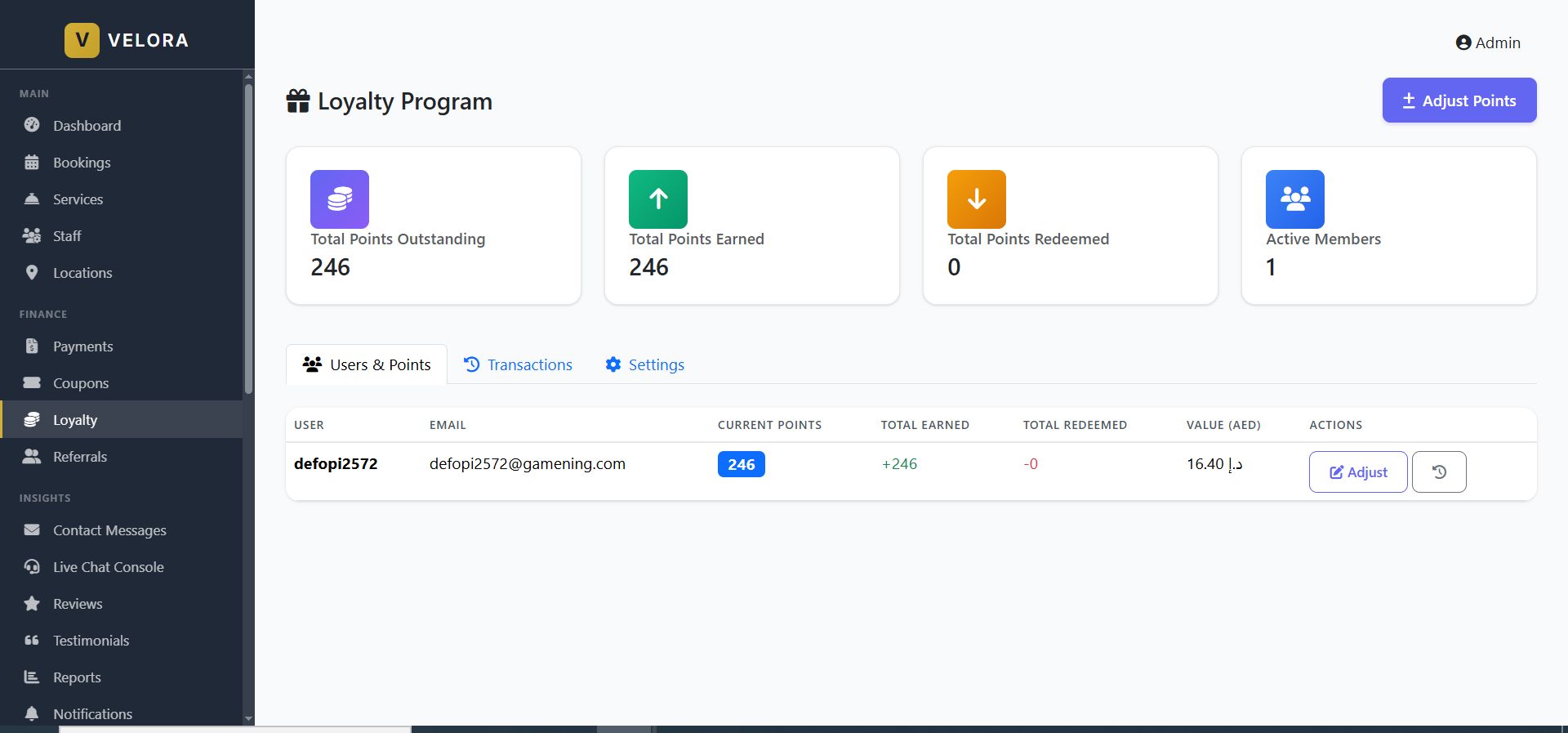1568x733 pixels.
Task: Click the green up-arrow Points Earned icon
Action: click(658, 199)
